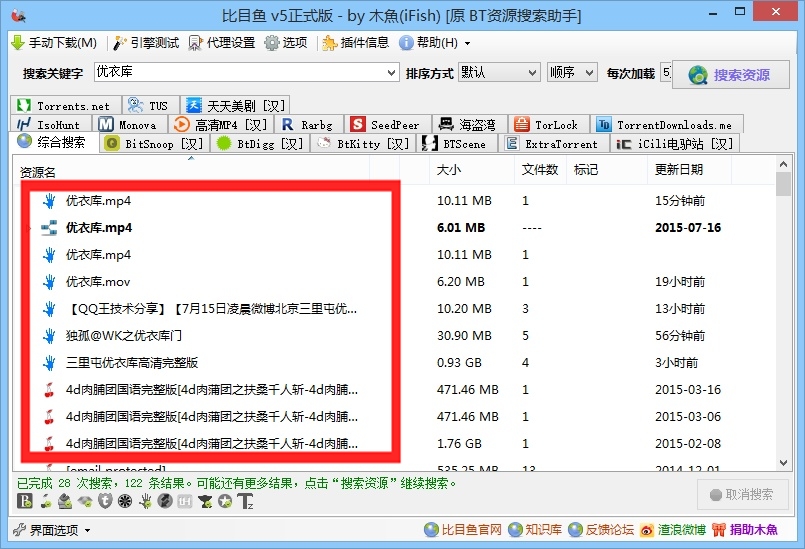This screenshot has width=805, height=549.
Task: Open the 选项 options gear
Action: 286,43
